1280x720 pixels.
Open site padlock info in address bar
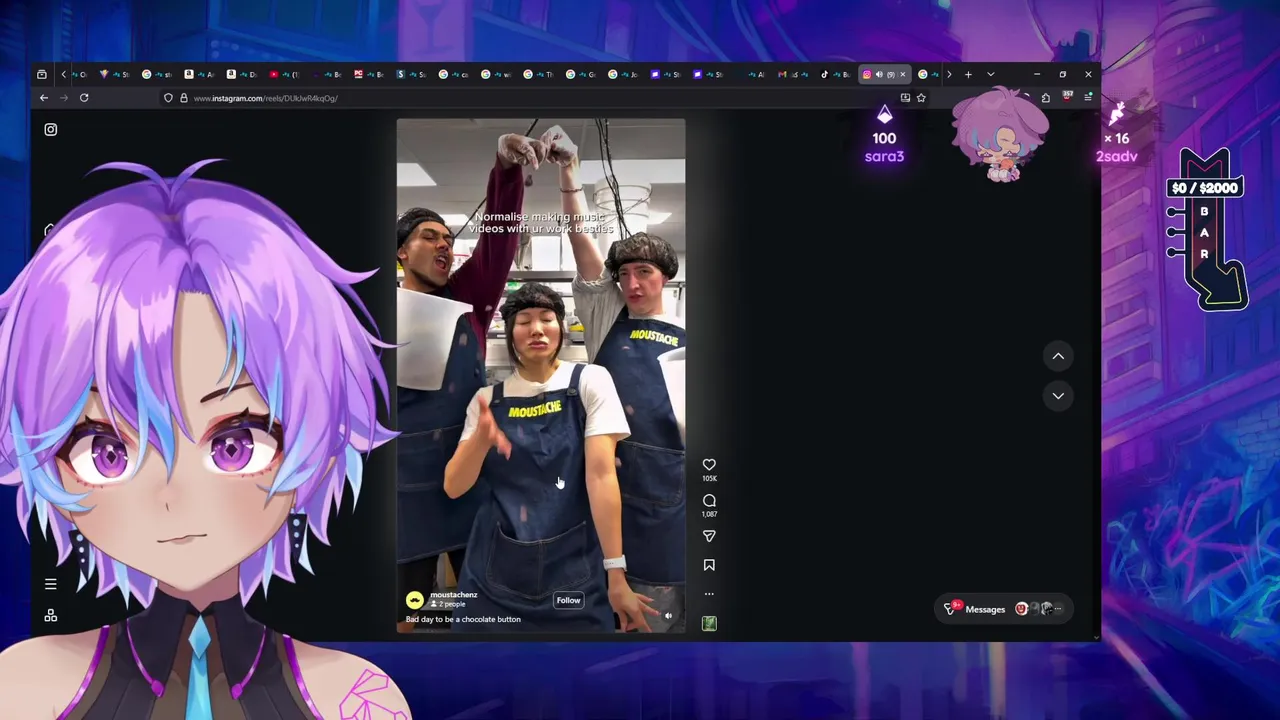pyautogui.click(x=183, y=98)
